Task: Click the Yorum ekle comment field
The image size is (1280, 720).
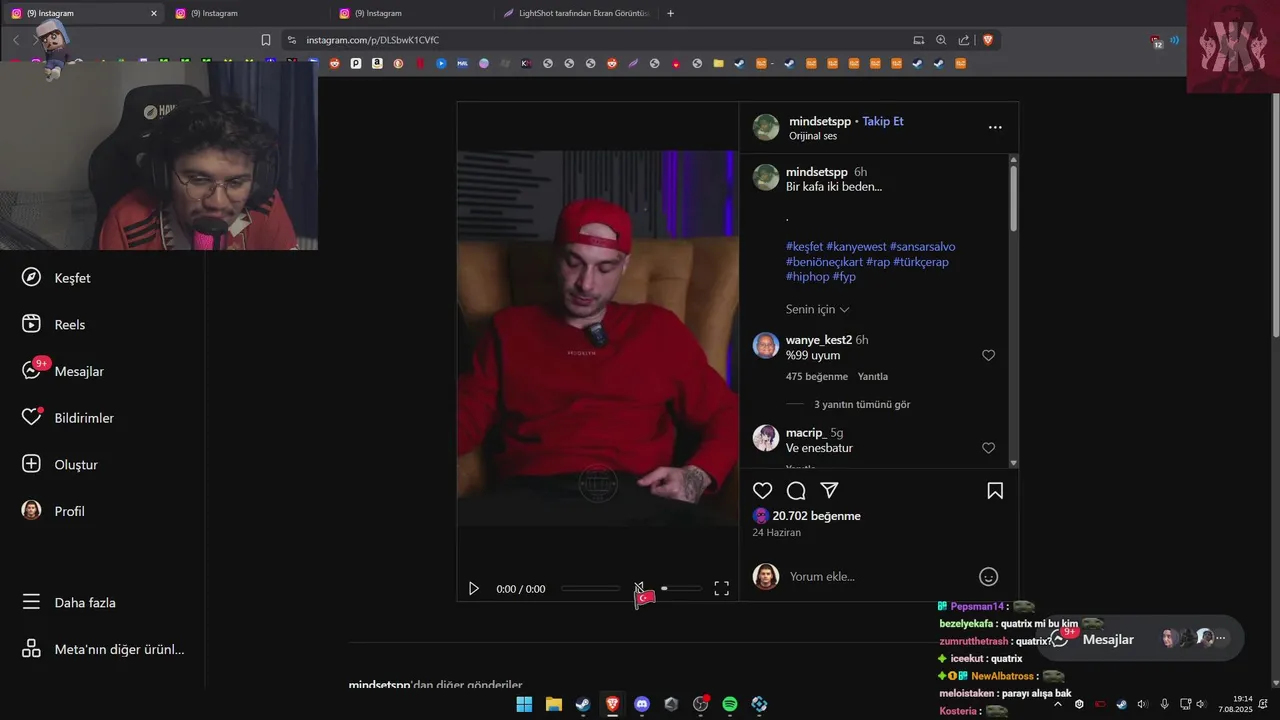Action: [x=880, y=576]
